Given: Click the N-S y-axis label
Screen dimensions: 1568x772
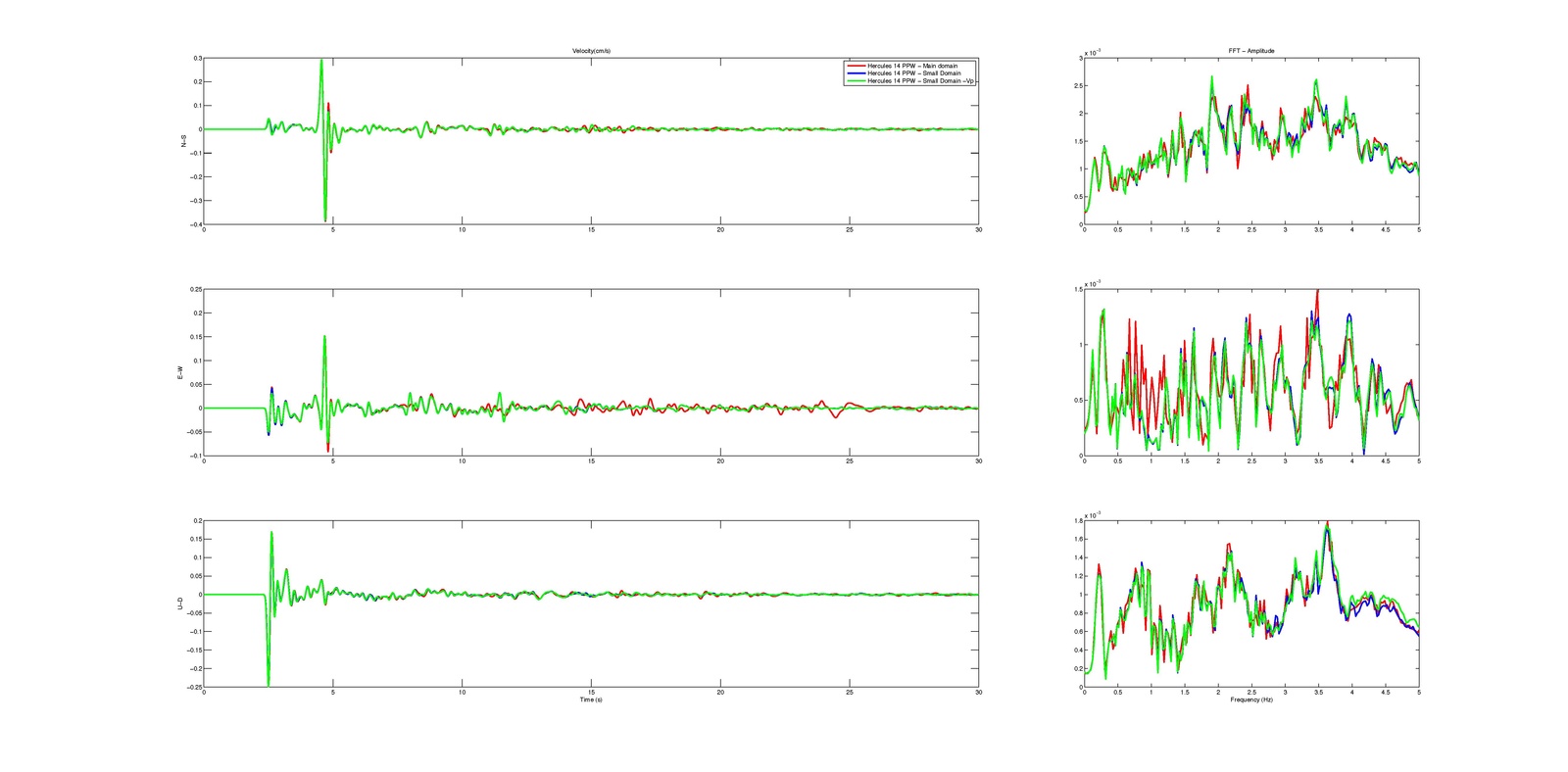Looking at the screenshot, I should click(x=183, y=142).
